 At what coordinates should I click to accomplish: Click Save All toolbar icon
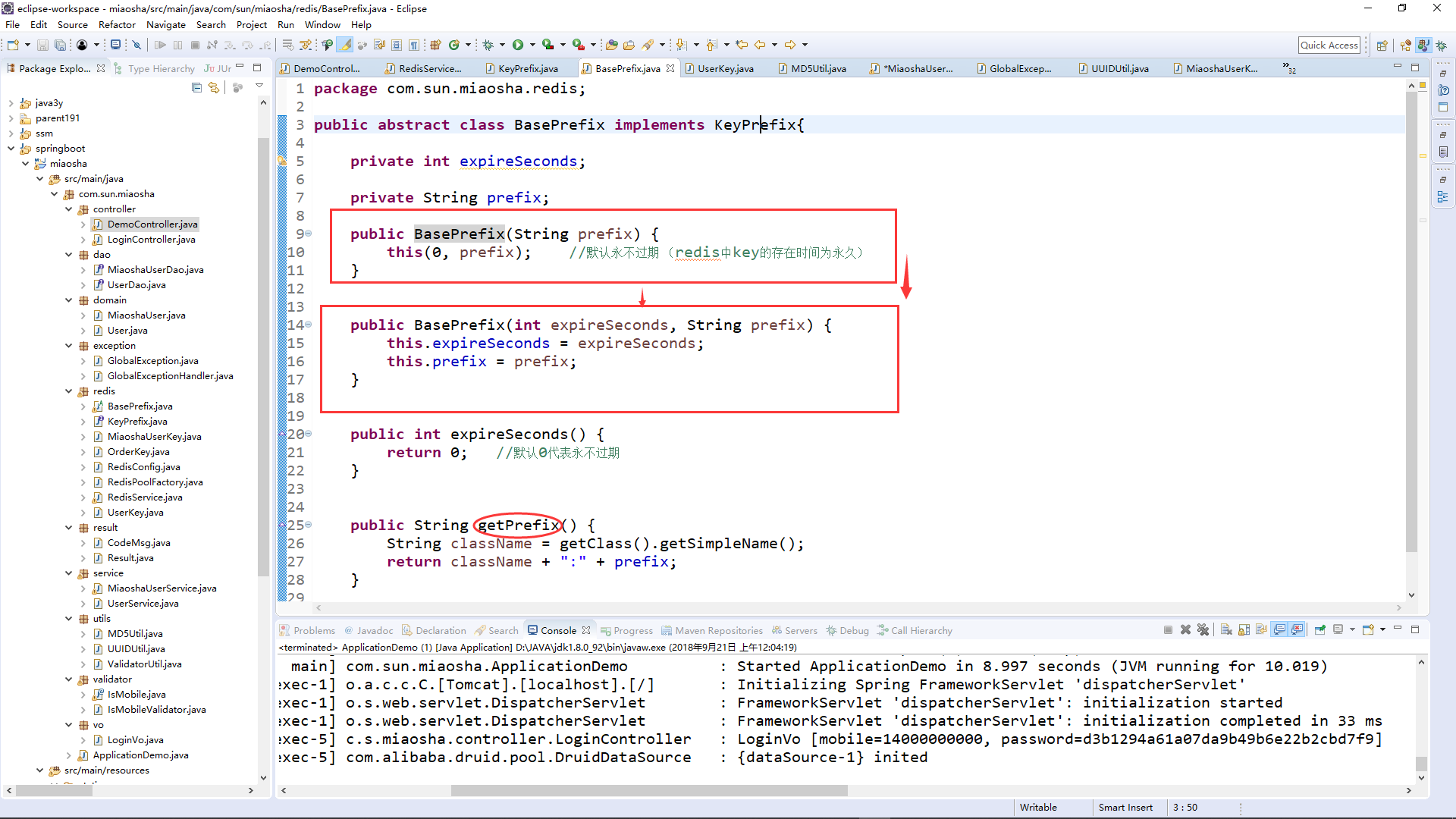tap(60, 45)
